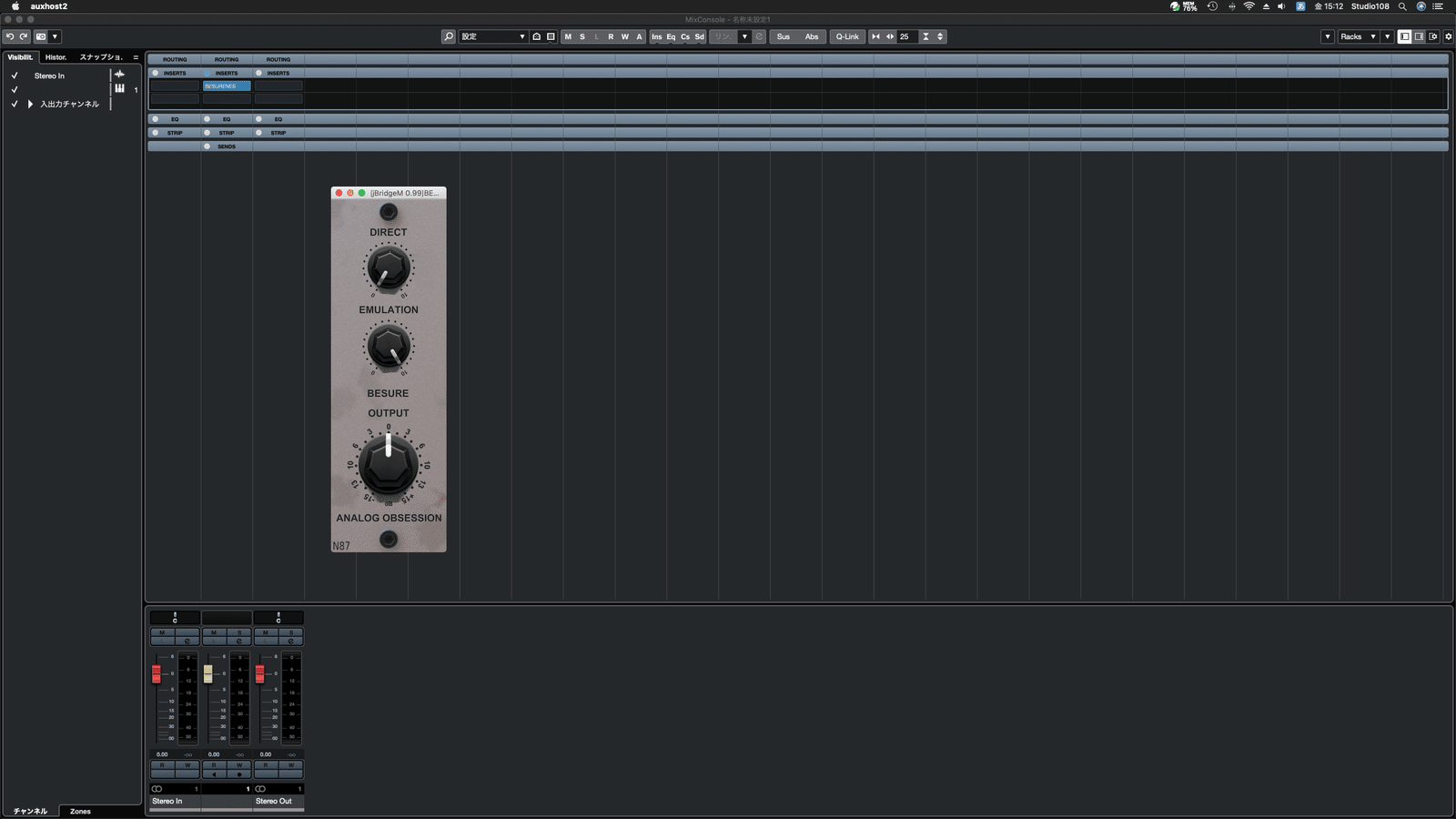Image resolution: width=1456 pixels, height=819 pixels.
Task: Toggle the Q-Link button
Action: [847, 36]
